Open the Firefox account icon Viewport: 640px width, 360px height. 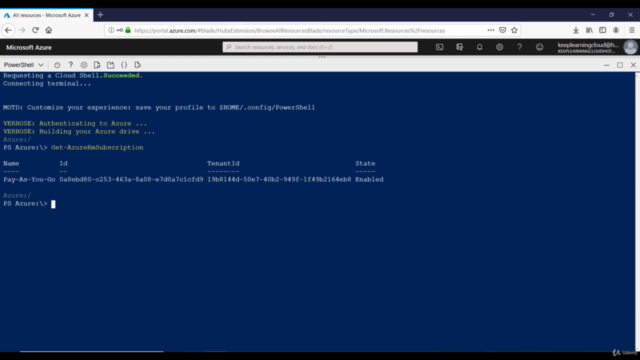coord(616,30)
